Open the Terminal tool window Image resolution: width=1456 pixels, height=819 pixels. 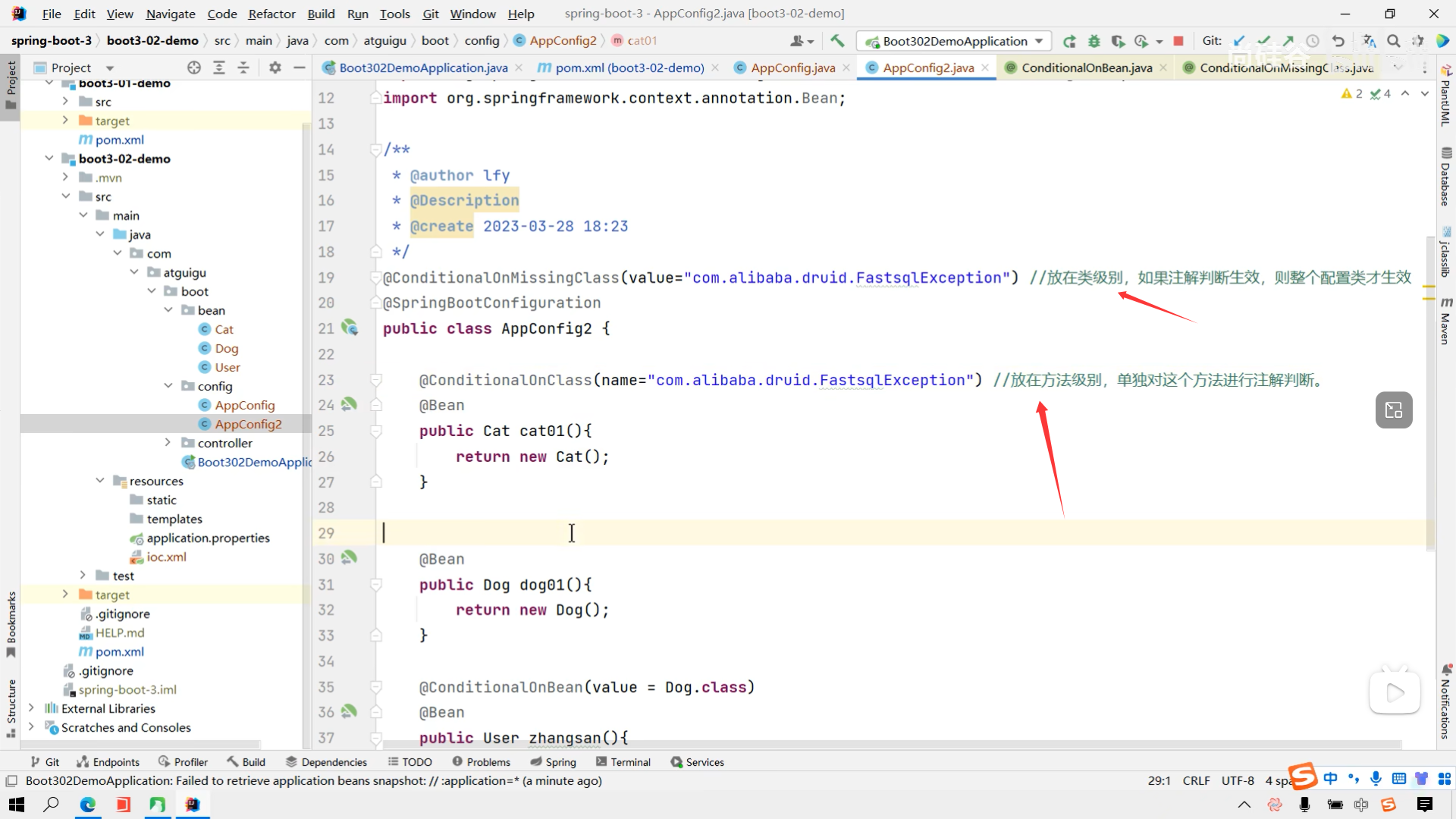click(x=623, y=762)
